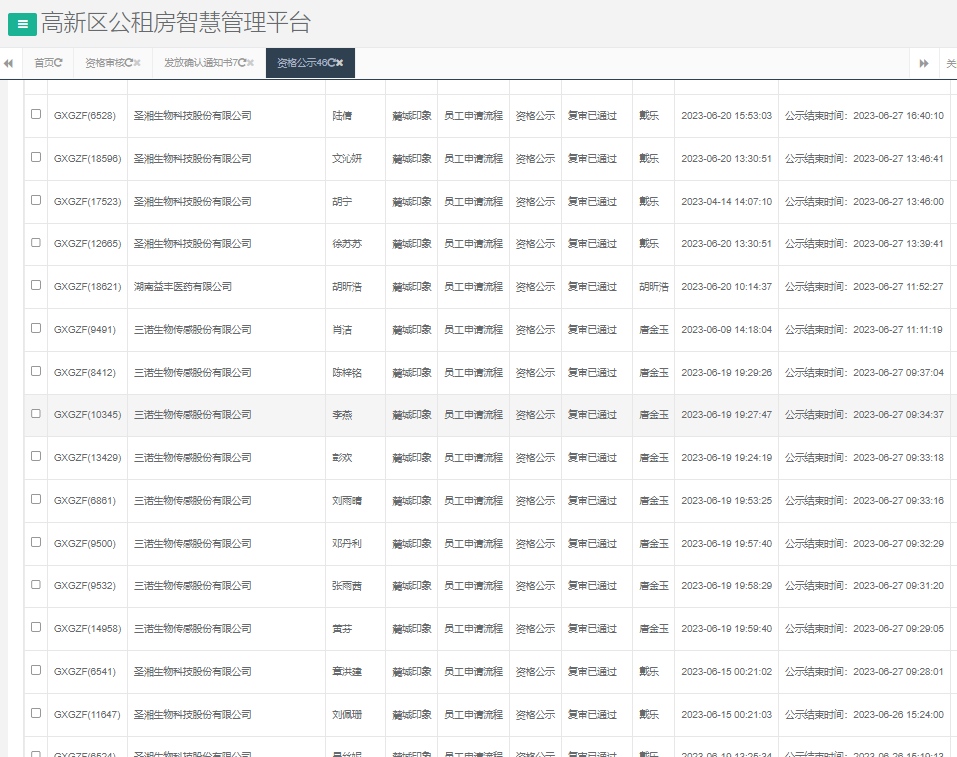
Task: Refresh the 首页 tab via its reload icon
Action: tap(58, 63)
